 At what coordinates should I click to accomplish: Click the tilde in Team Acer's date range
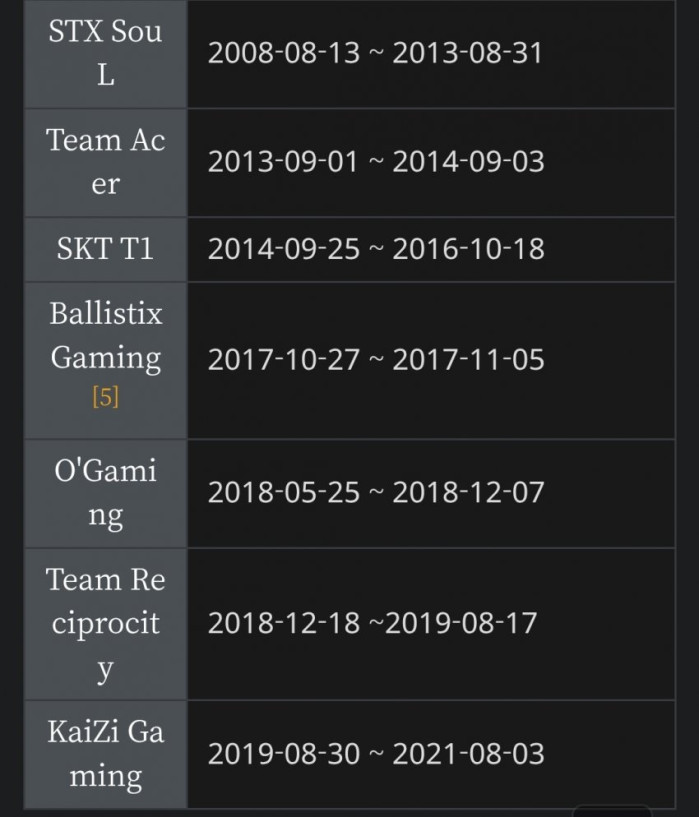[x=376, y=163]
